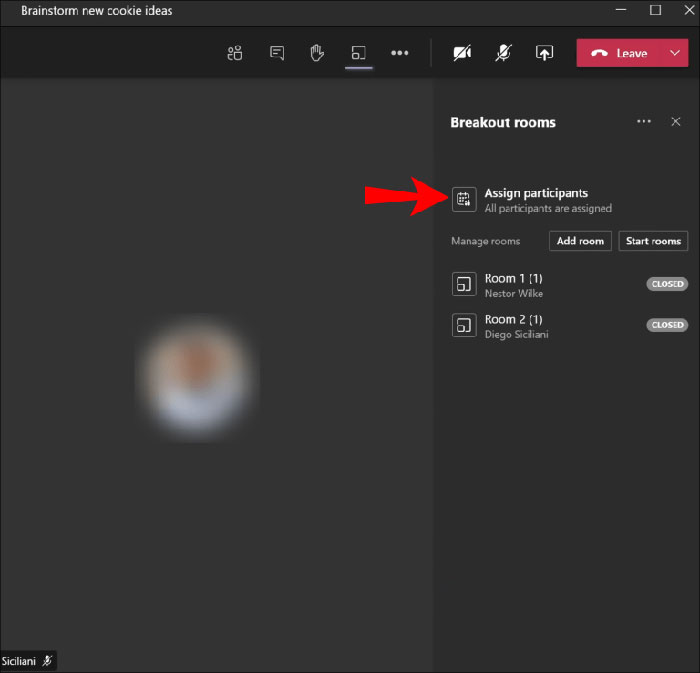
Task: Open the meeting chat icon
Action: [x=277, y=53]
